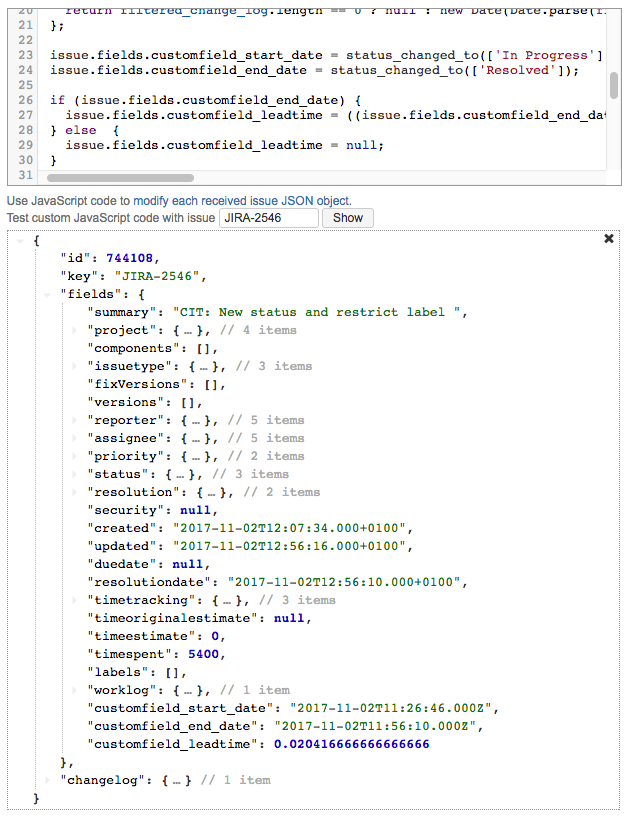Click the Show button
The width and height of the screenshot is (633, 819).
[x=348, y=218]
